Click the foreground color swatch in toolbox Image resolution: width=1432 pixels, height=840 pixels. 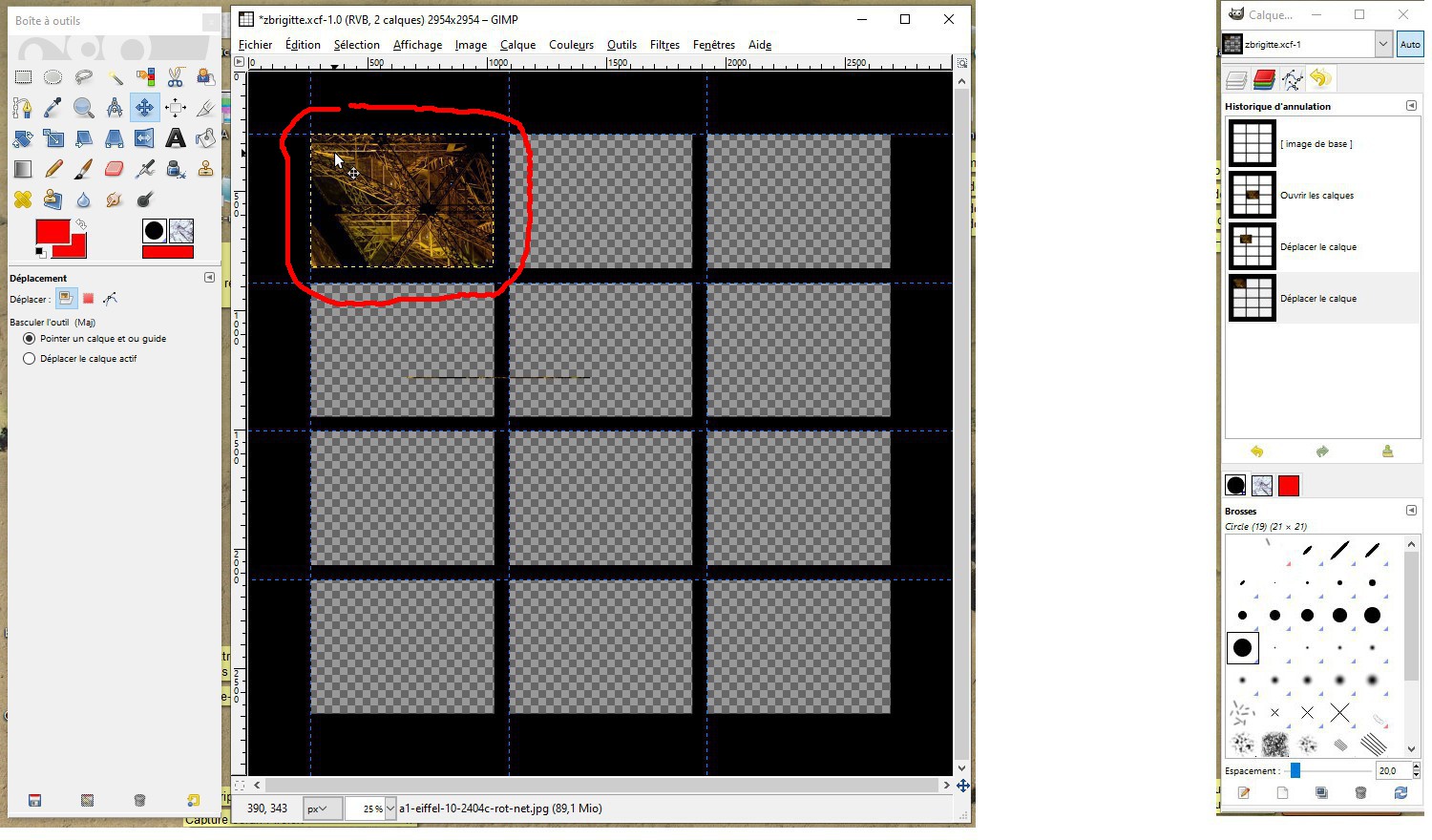(x=53, y=232)
